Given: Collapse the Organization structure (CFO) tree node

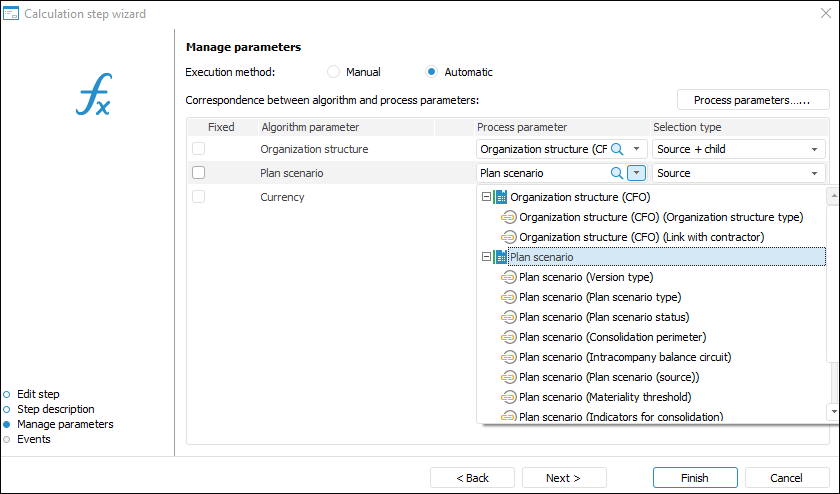Looking at the screenshot, I should pyautogui.click(x=487, y=197).
